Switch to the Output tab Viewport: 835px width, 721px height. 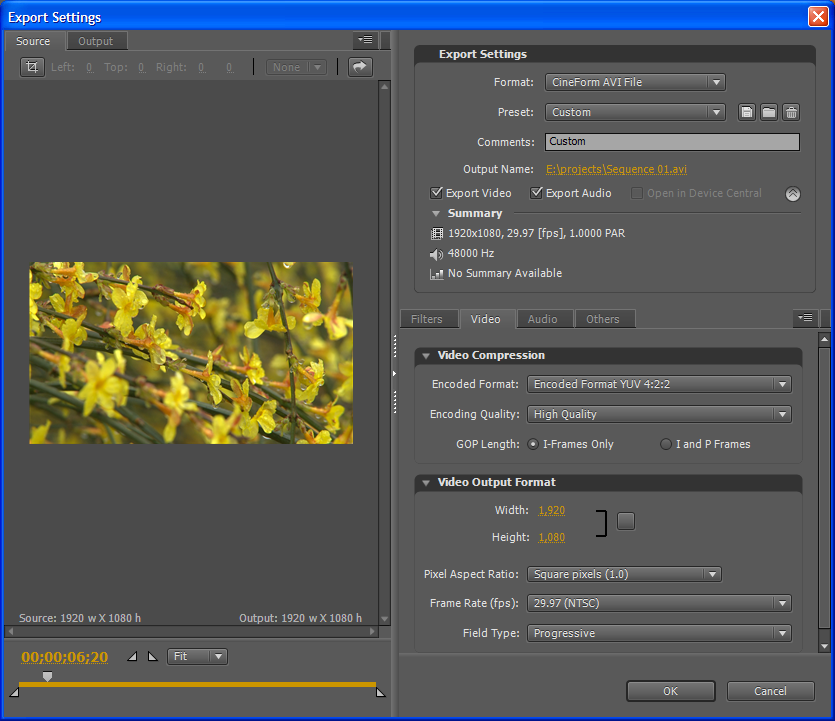click(x=96, y=41)
